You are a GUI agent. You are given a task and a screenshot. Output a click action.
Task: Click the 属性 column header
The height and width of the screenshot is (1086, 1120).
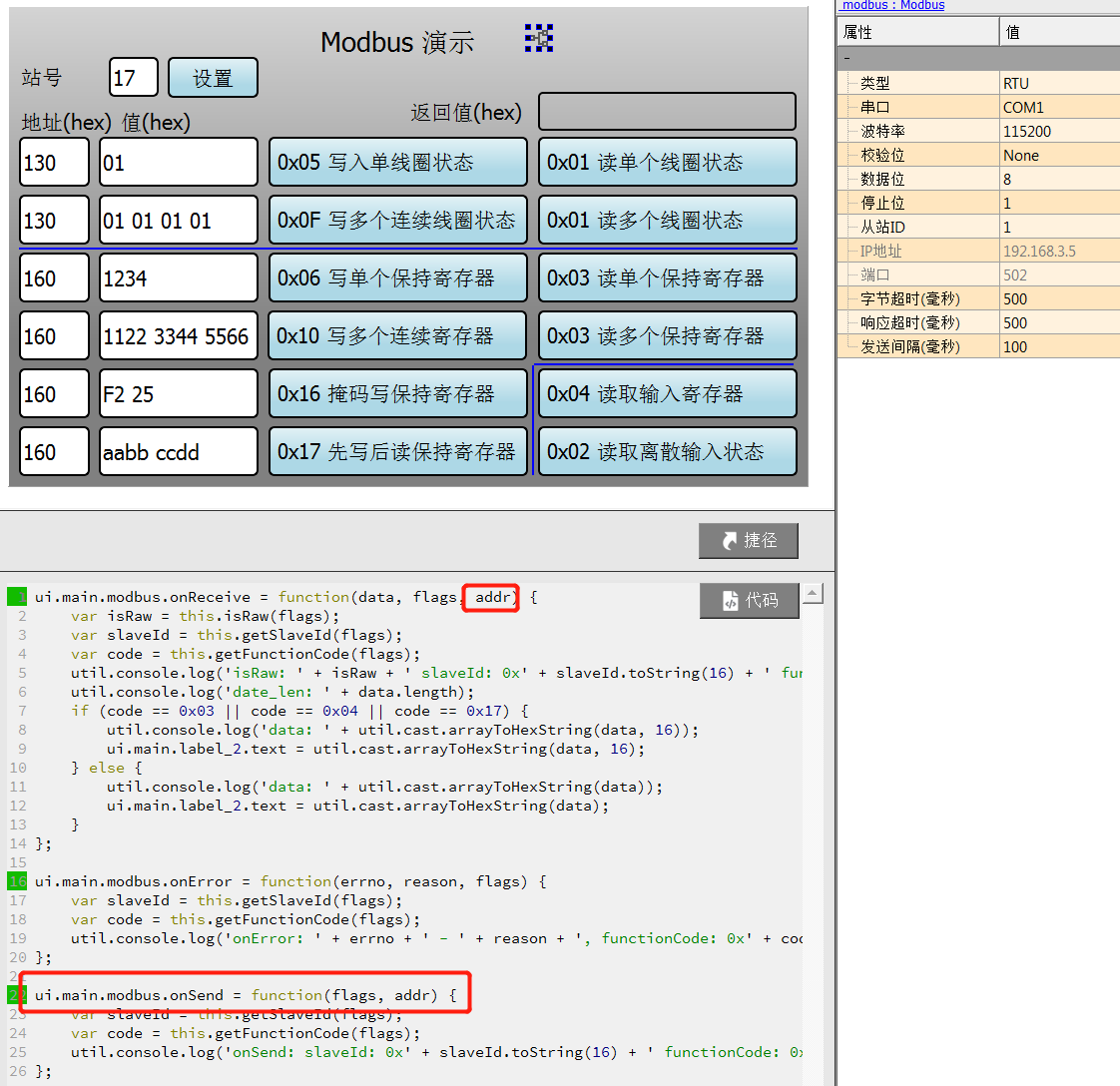click(x=917, y=32)
